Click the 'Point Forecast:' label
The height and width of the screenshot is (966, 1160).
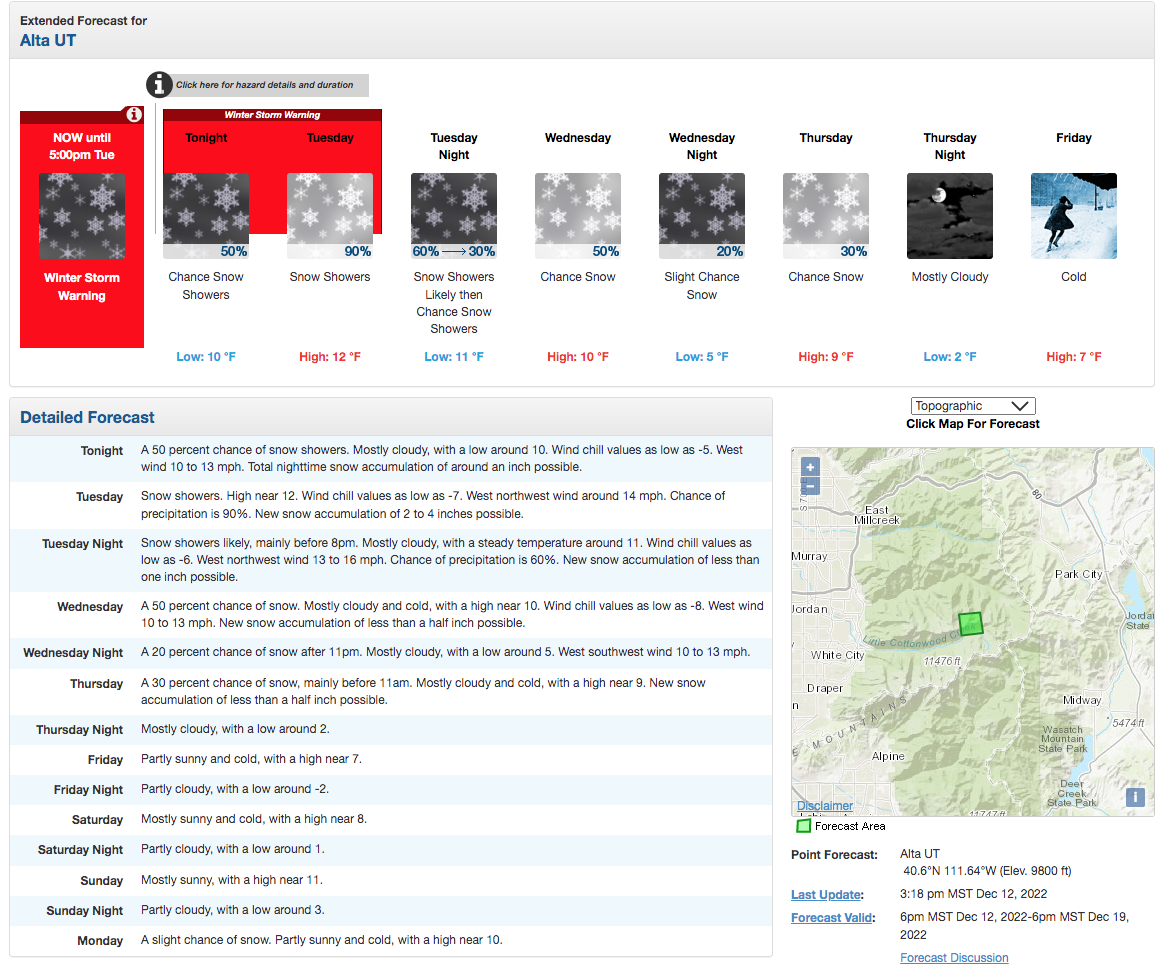[x=834, y=854]
